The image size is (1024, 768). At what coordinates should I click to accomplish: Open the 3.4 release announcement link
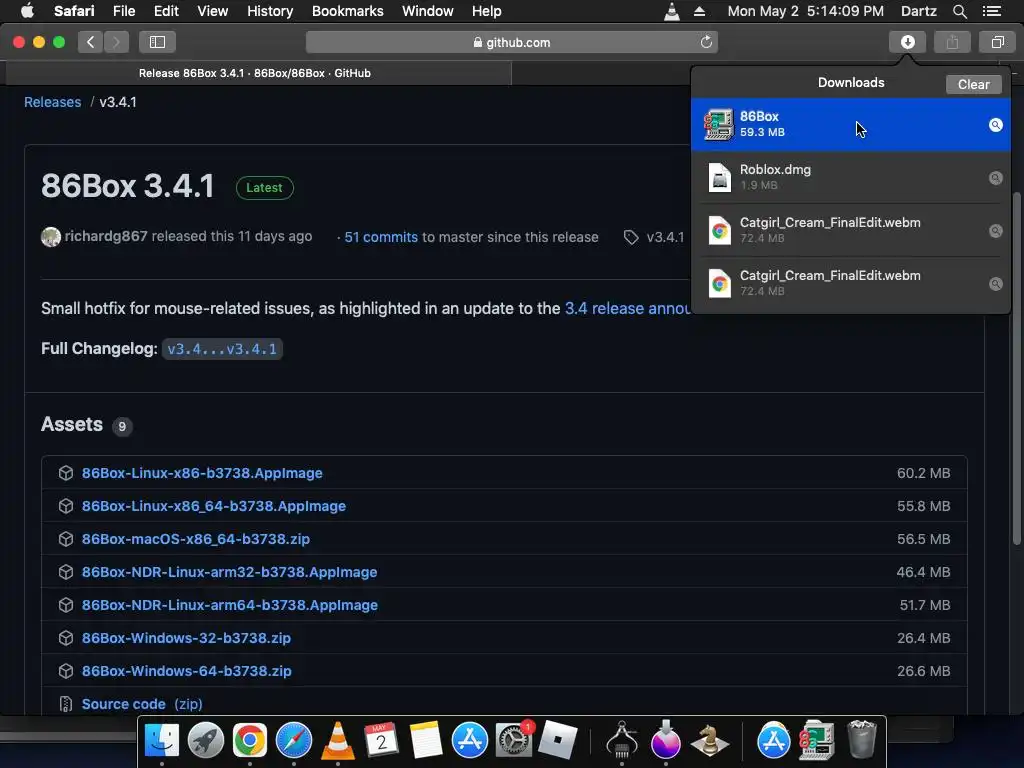click(x=627, y=308)
